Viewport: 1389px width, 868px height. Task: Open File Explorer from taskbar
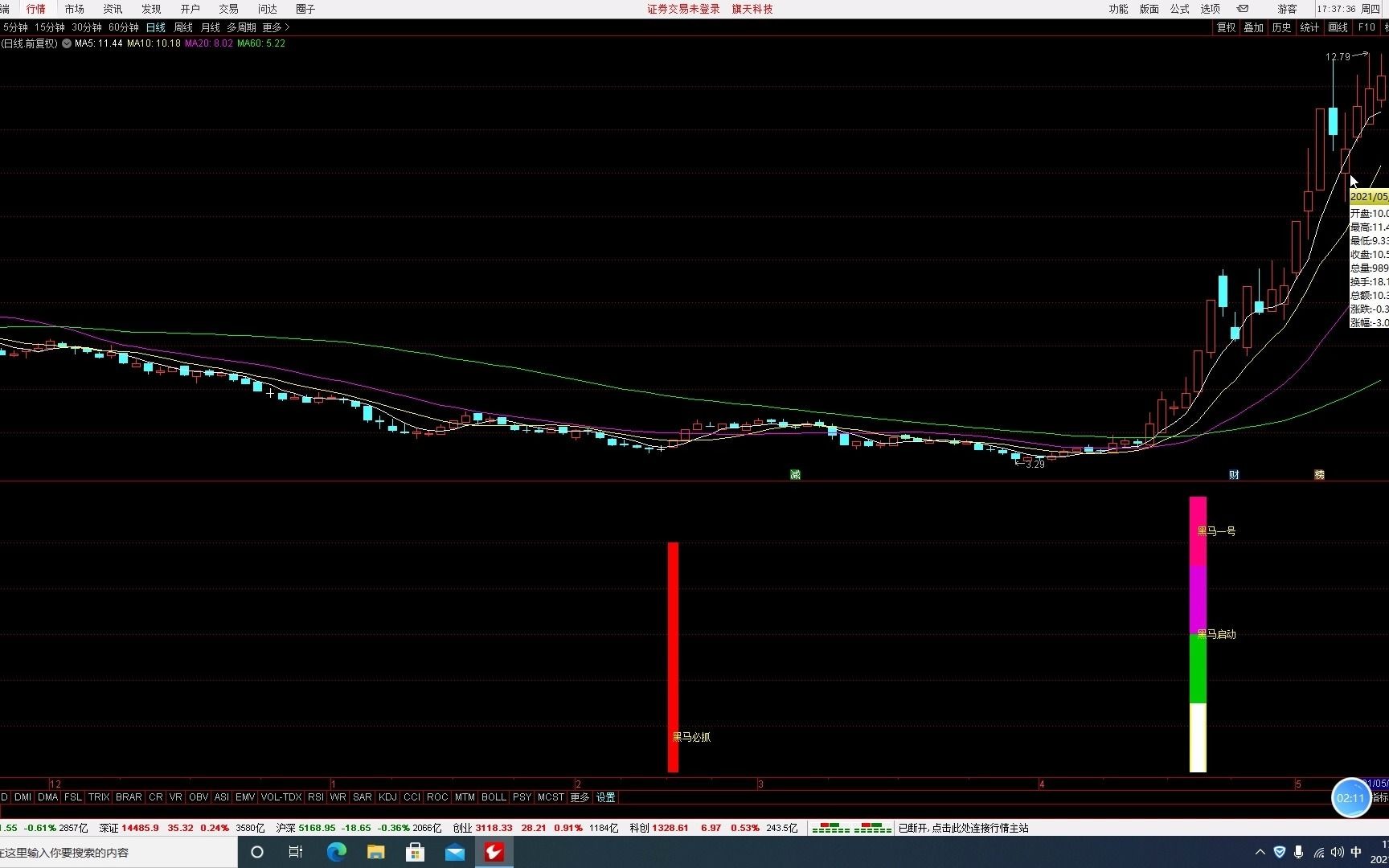(375, 852)
